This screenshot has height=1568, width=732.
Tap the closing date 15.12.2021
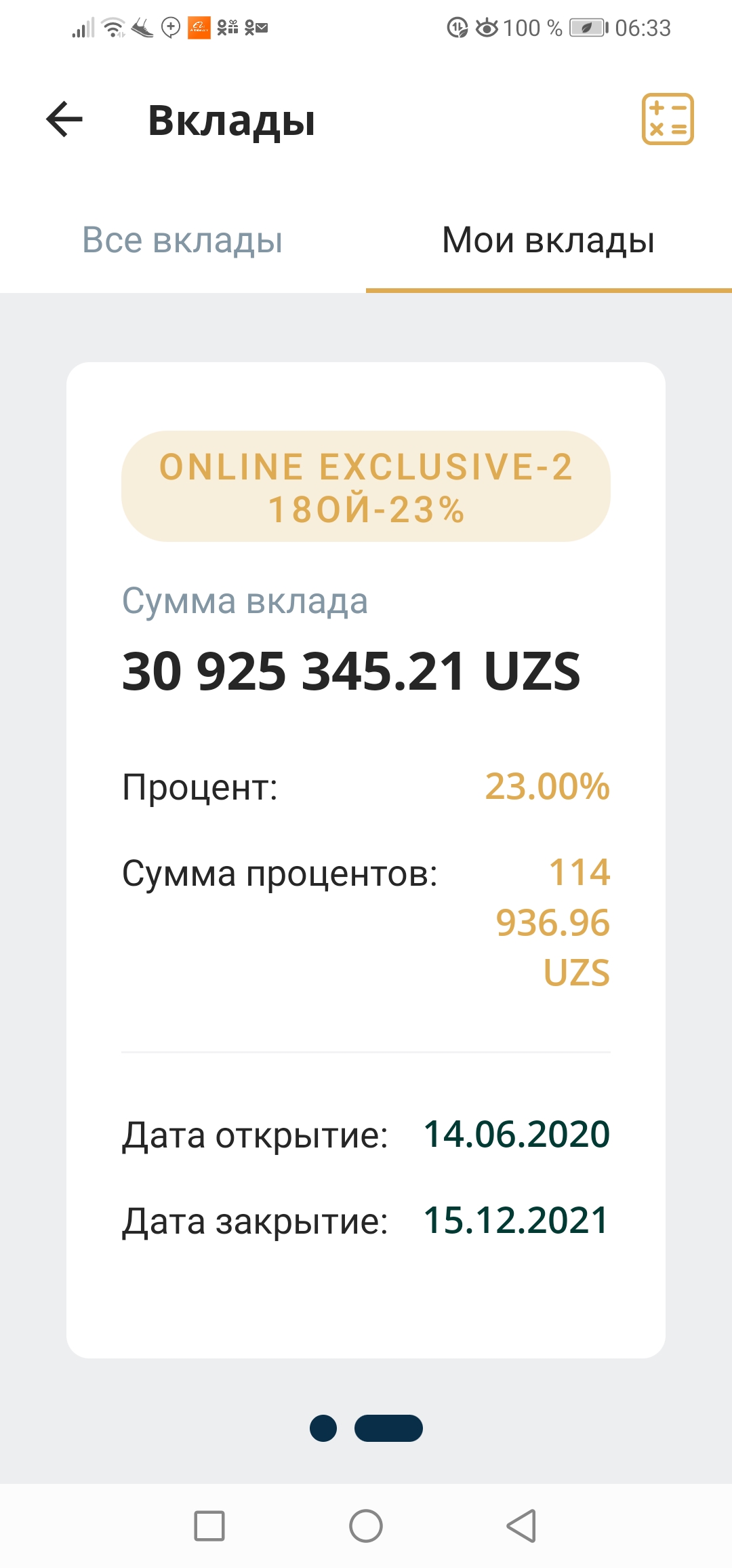[516, 1221]
